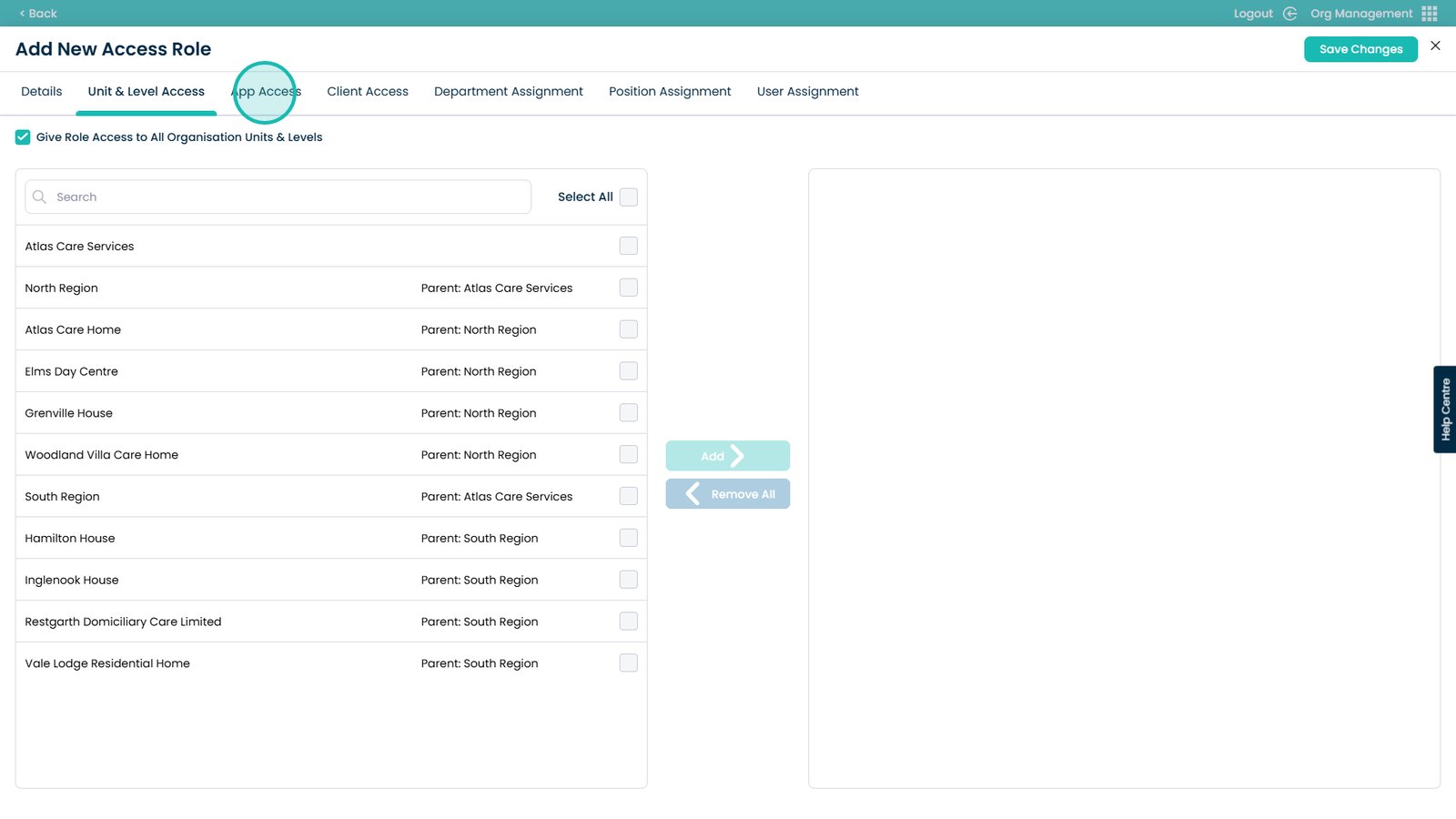Image resolution: width=1456 pixels, height=819 pixels.
Task: Open the Help Centre side tab
Action: [1444, 409]
